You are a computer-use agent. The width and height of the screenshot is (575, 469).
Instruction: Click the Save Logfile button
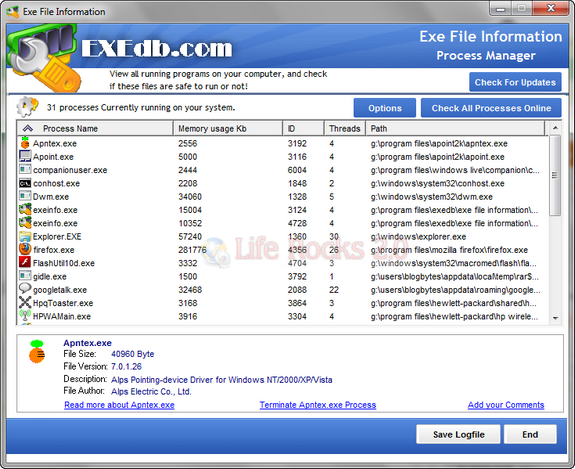(458, 435)
